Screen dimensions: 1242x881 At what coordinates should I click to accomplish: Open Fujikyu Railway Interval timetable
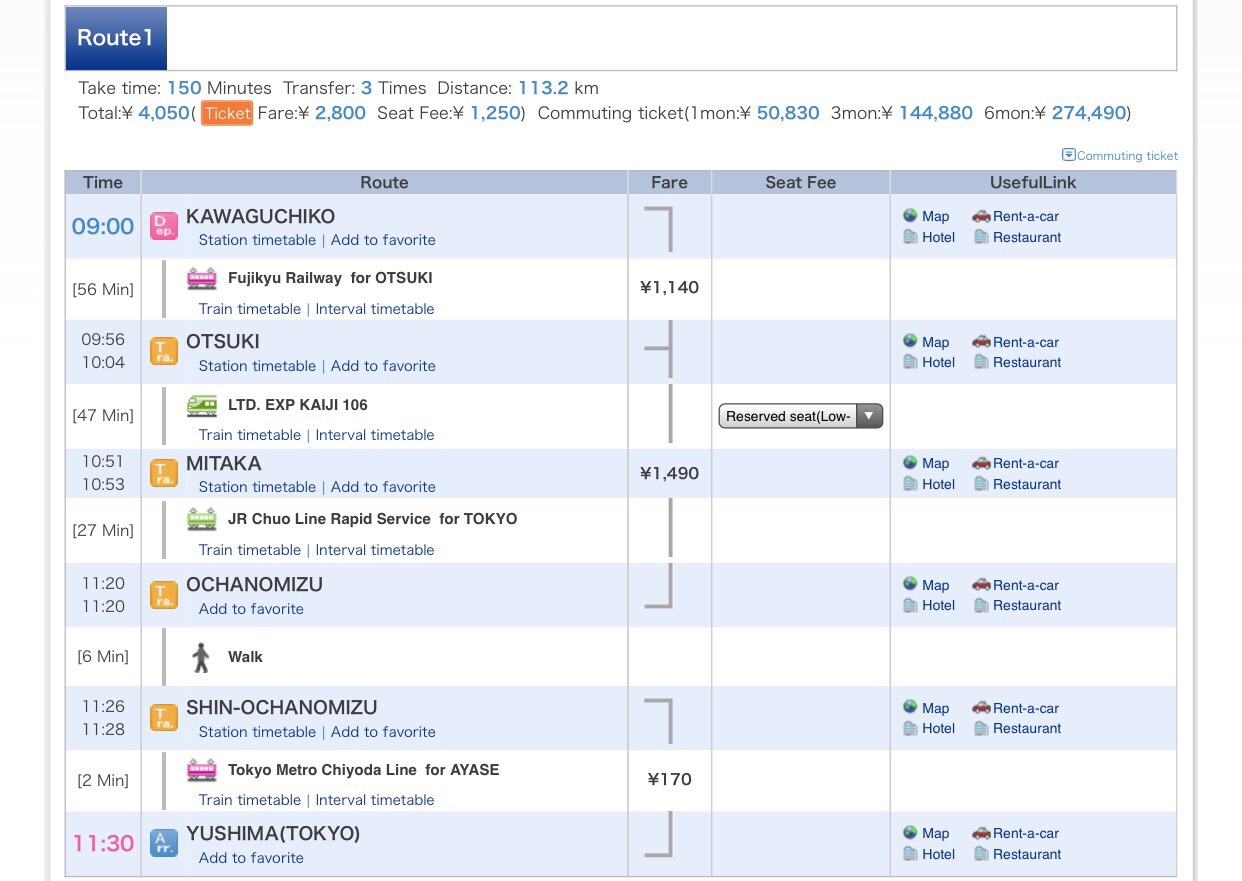tap(375, 309)
